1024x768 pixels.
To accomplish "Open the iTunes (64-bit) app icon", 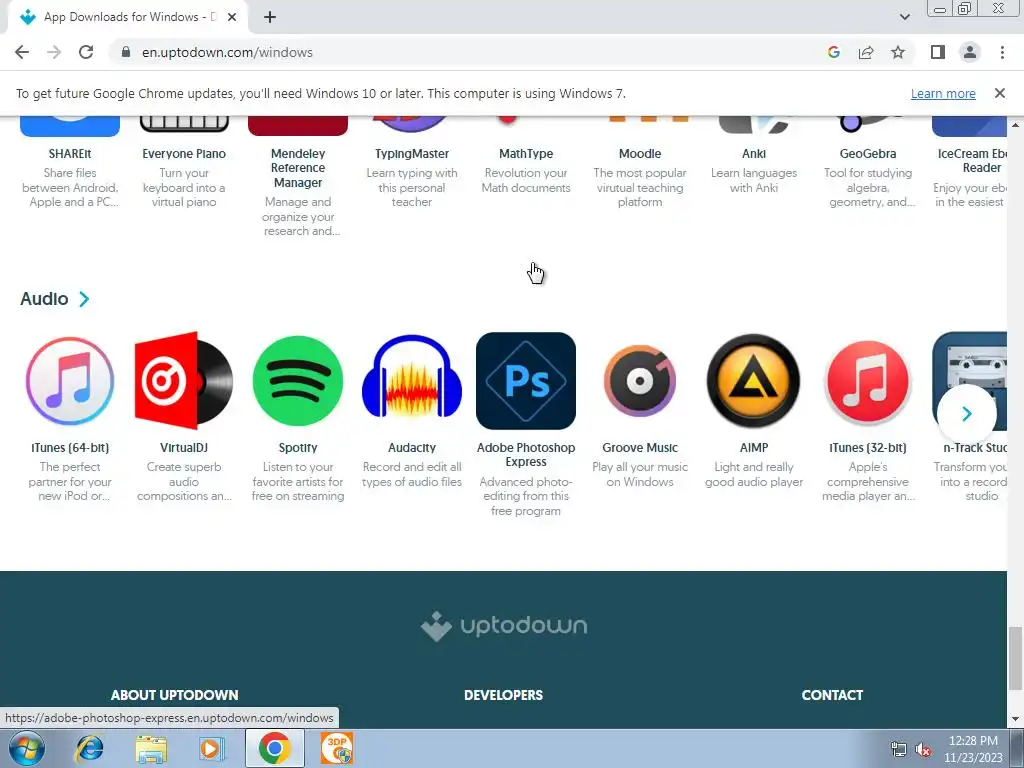I will tap(70, 381).
